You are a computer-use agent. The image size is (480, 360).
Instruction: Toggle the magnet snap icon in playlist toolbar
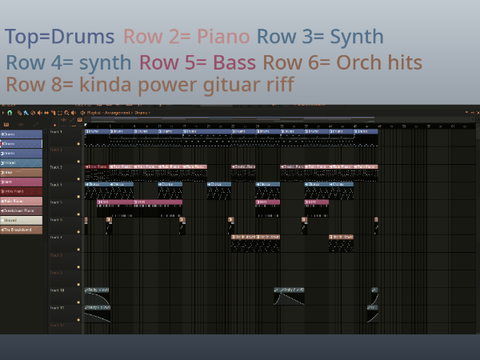point(10,113)
